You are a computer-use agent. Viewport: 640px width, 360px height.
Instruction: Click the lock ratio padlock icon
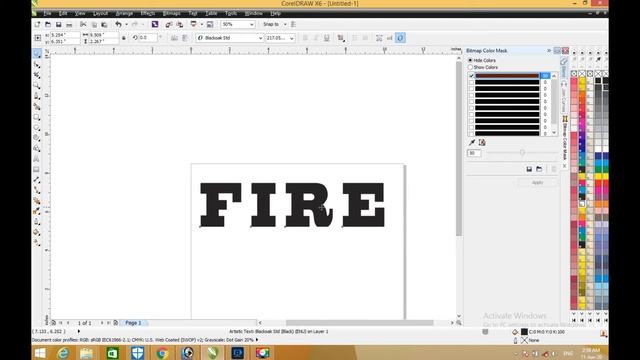point(124,38)
